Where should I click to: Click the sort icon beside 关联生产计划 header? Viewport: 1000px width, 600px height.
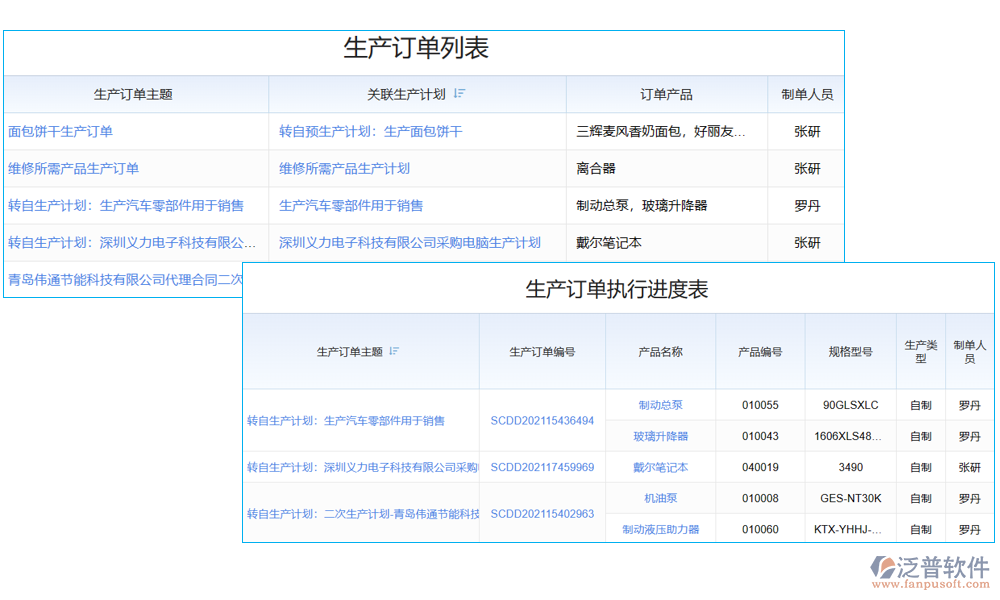[460, 94]
